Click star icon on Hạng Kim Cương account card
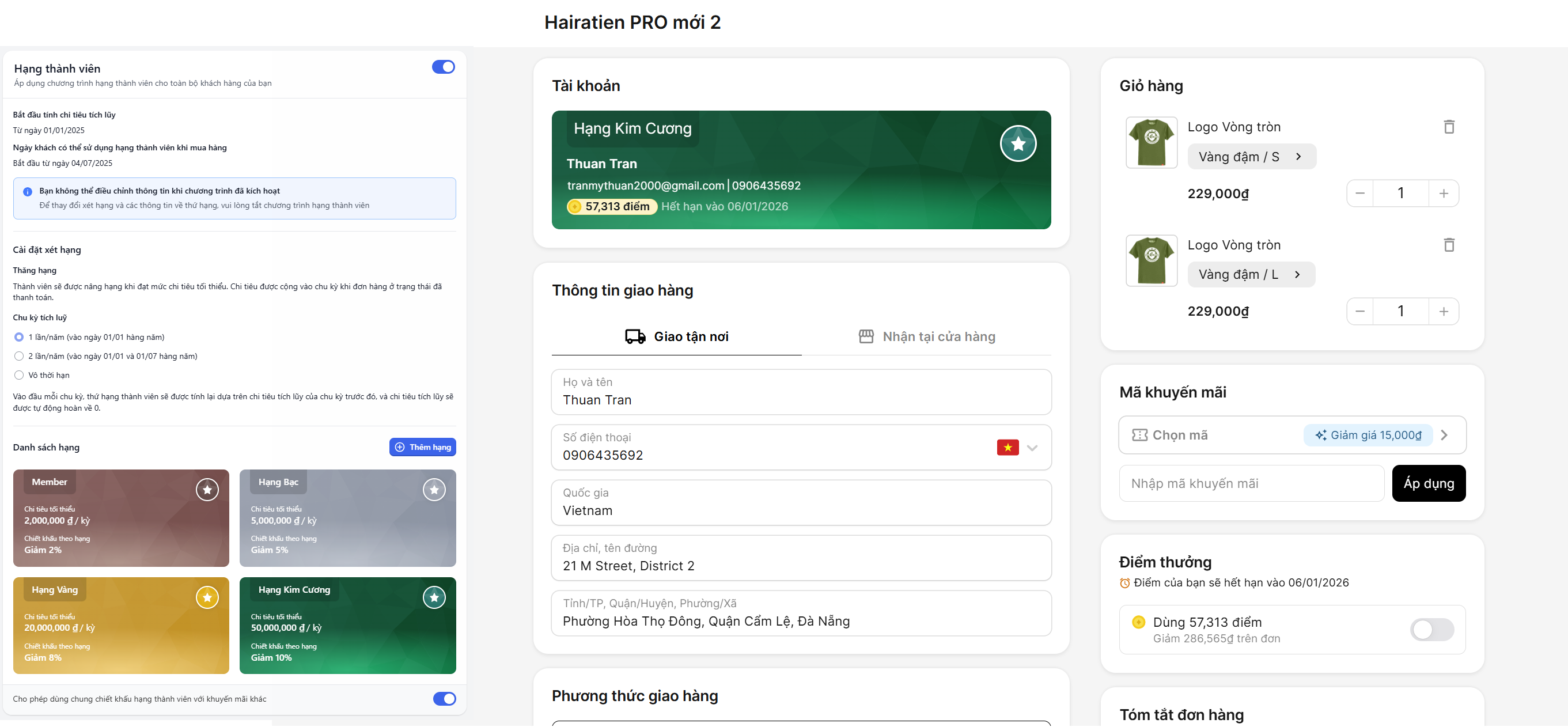Viewport: 1568px width, 727px height. tap(1018, 143)
